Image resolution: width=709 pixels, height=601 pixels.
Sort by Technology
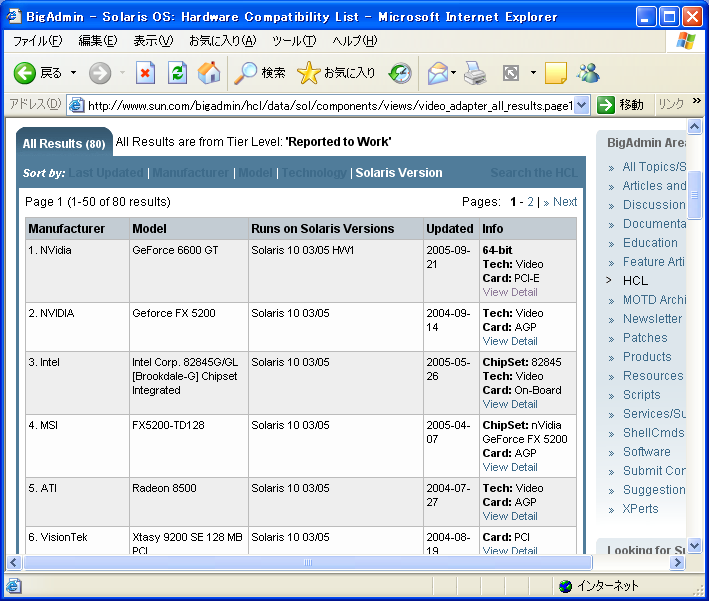coord(314,173)
